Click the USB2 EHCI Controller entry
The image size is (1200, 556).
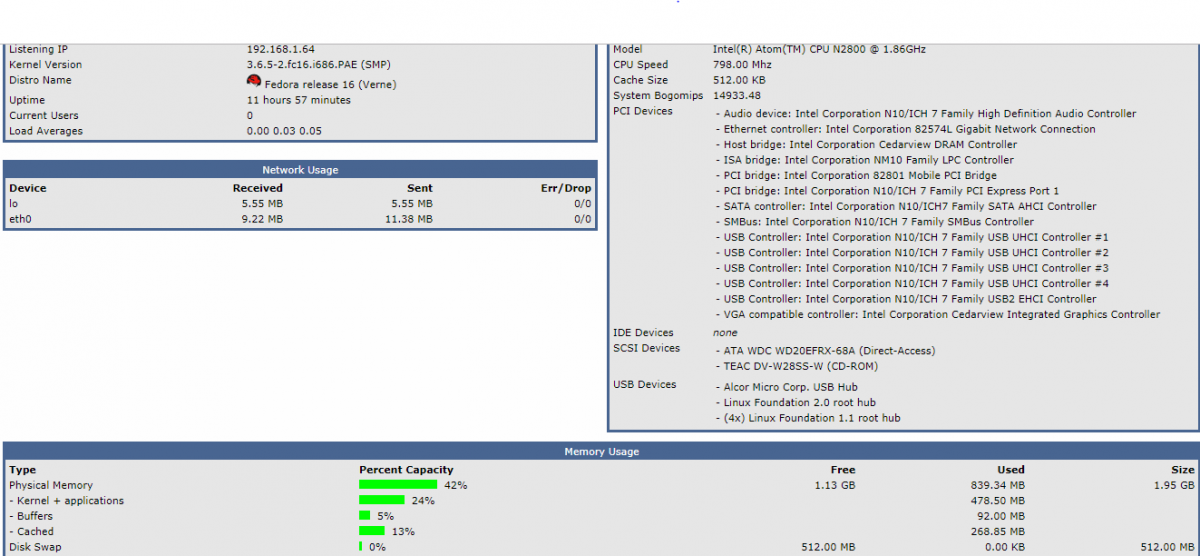point(906,299)
